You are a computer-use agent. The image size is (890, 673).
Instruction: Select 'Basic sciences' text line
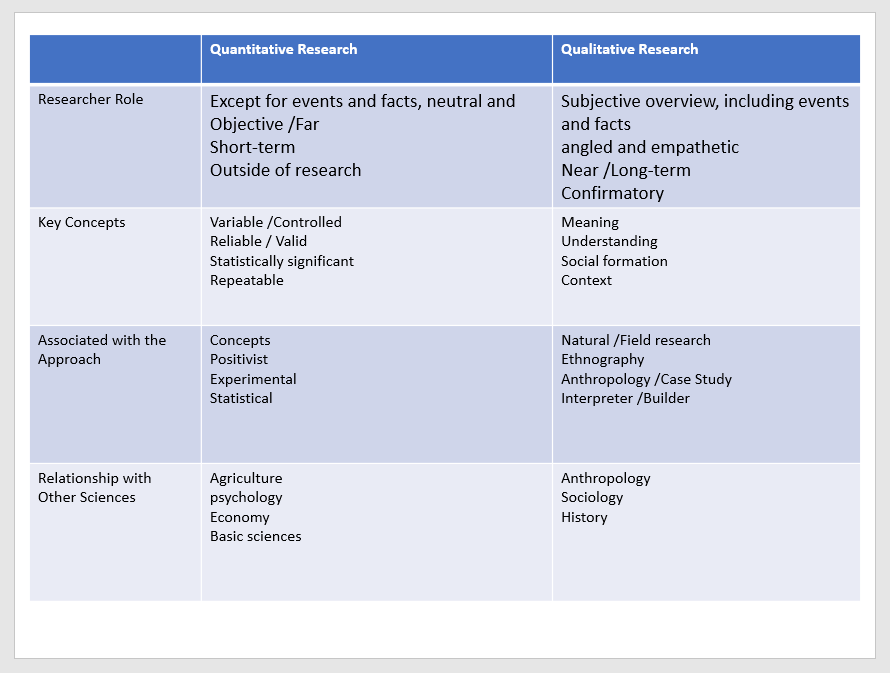[x=255, y=536]
